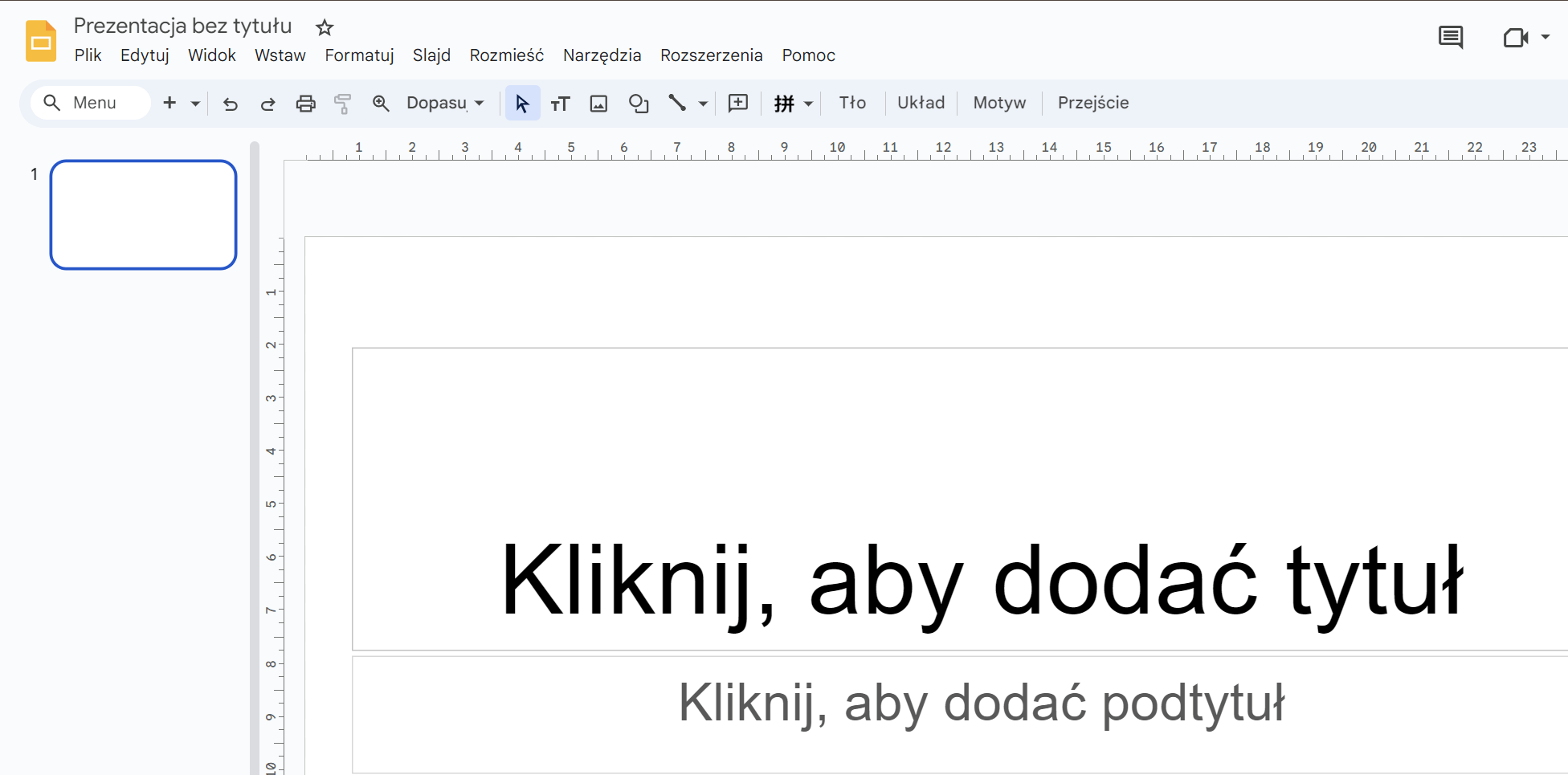This screenshot has height=775, width=1568.
Task: Print the presentation
Action: click(305, 104)
